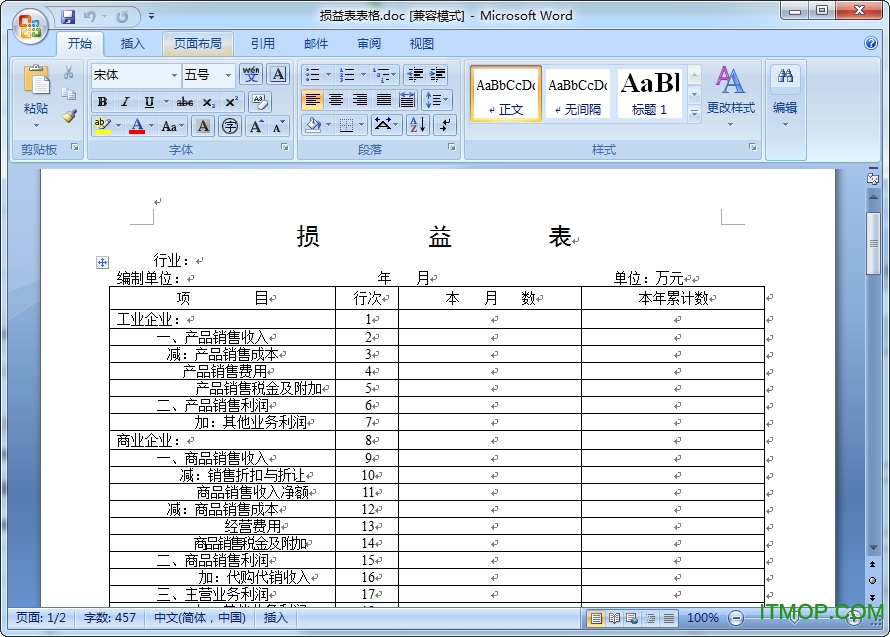Image resolution: width=890 pixels, height=637 pixels.
Task: Toggle strikethrough formatting
Action: (x=185, y=102)
